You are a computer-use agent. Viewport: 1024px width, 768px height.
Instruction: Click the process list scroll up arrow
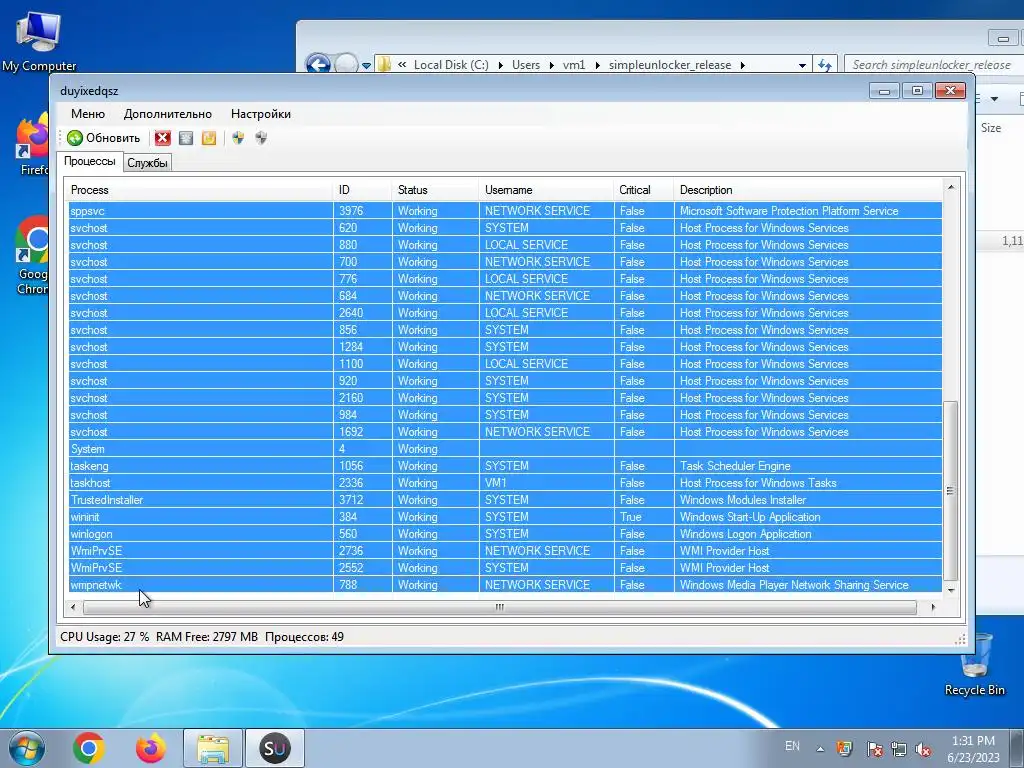tap(951, 187)
